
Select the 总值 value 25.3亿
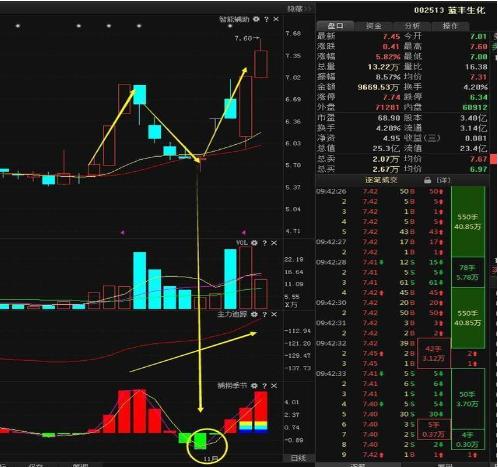[386, 148]
